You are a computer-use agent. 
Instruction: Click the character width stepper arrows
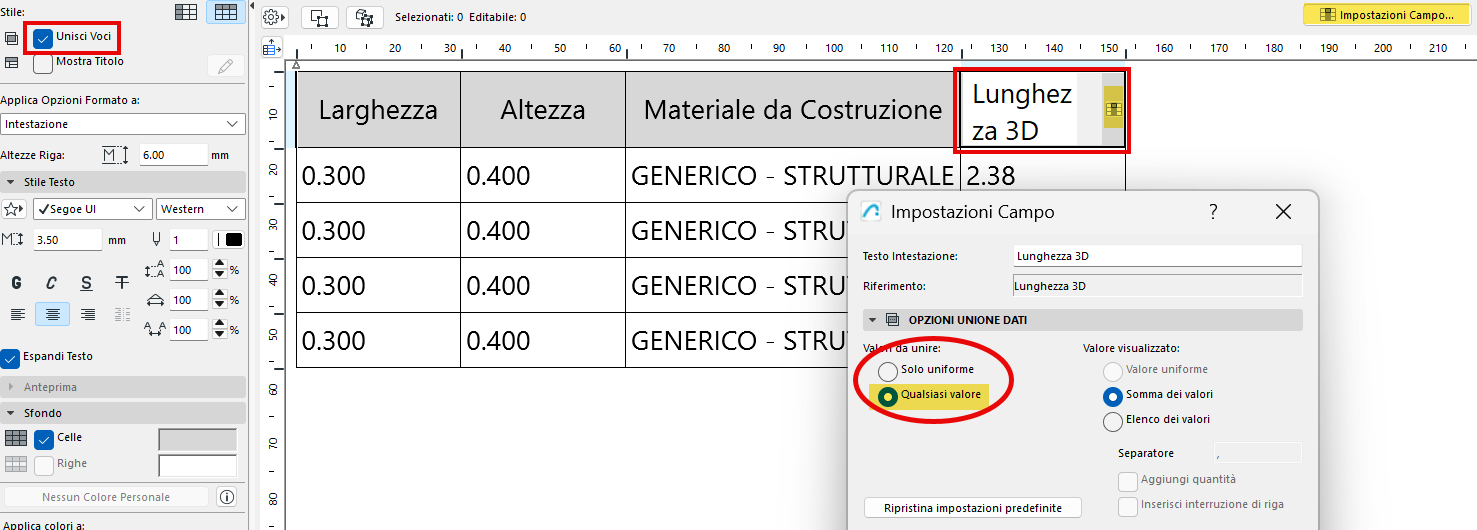(220, 300)
